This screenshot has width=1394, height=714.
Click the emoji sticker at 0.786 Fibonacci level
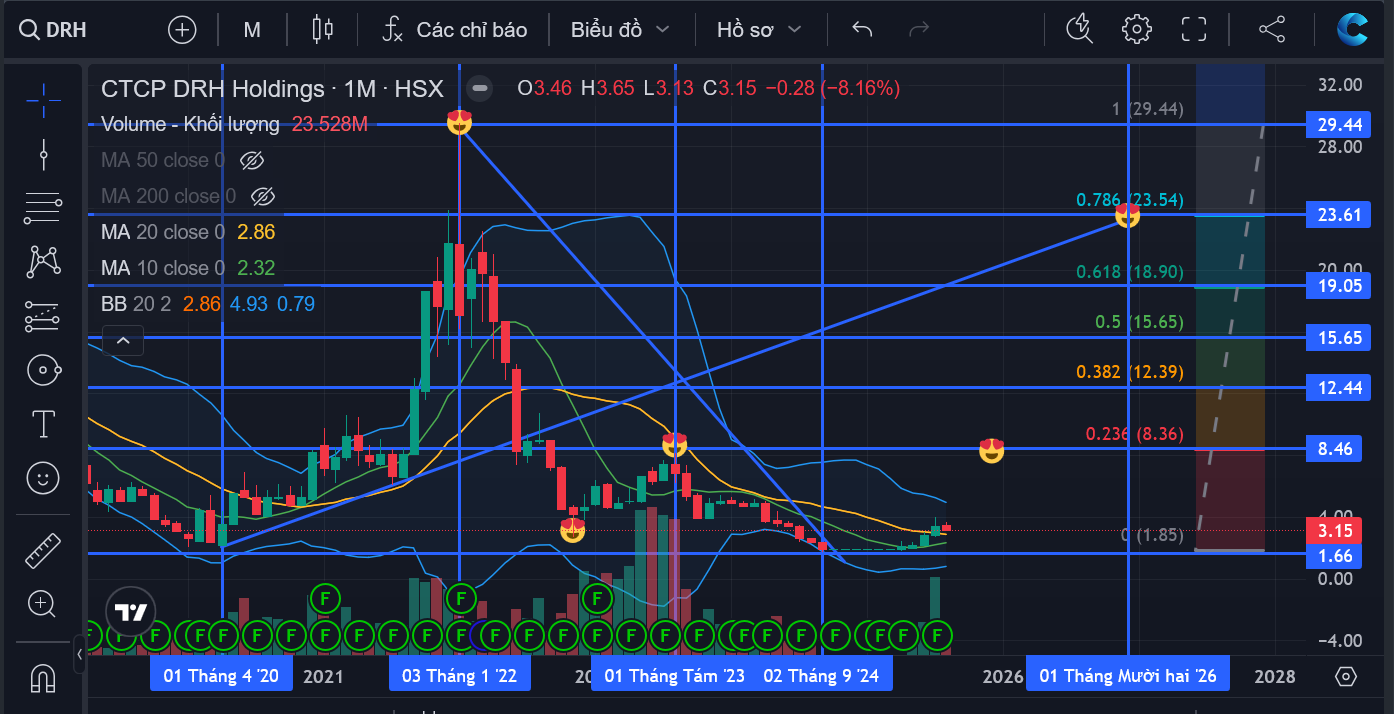tap(1128, 215)
